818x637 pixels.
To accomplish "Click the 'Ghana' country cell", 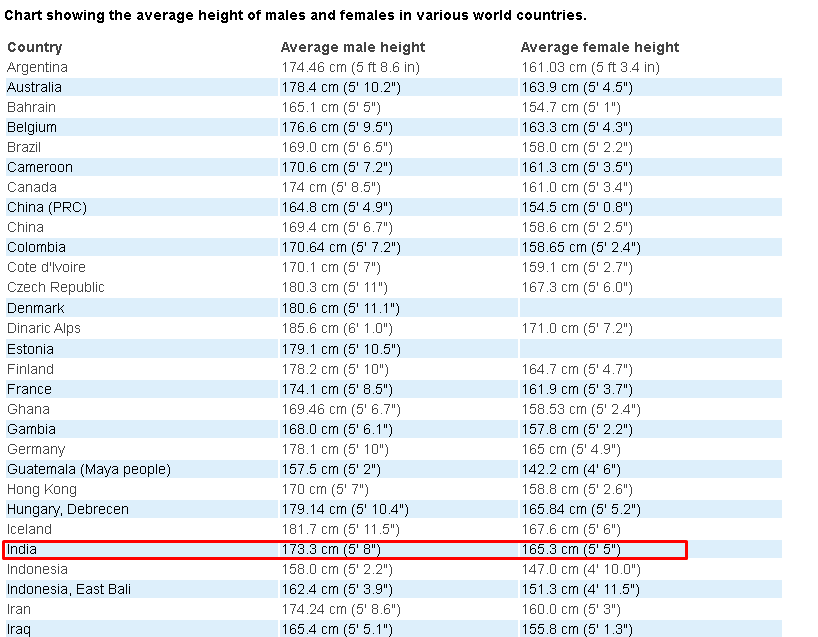I will pyautogui.click(x=28, y=409).
